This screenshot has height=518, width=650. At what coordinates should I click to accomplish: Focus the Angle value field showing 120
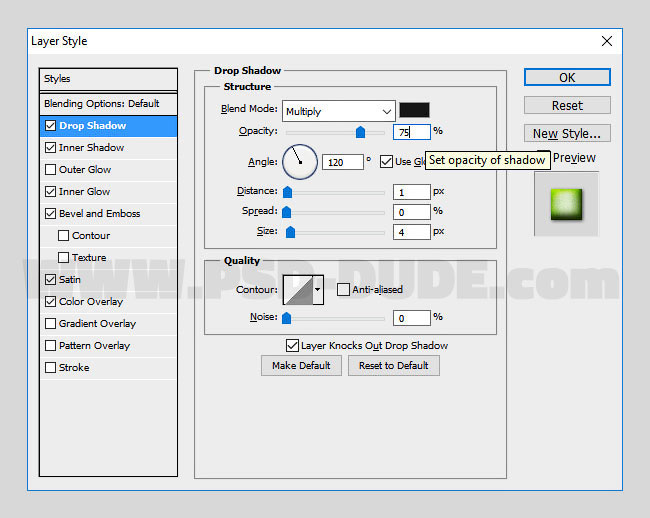tap(343, 162)
